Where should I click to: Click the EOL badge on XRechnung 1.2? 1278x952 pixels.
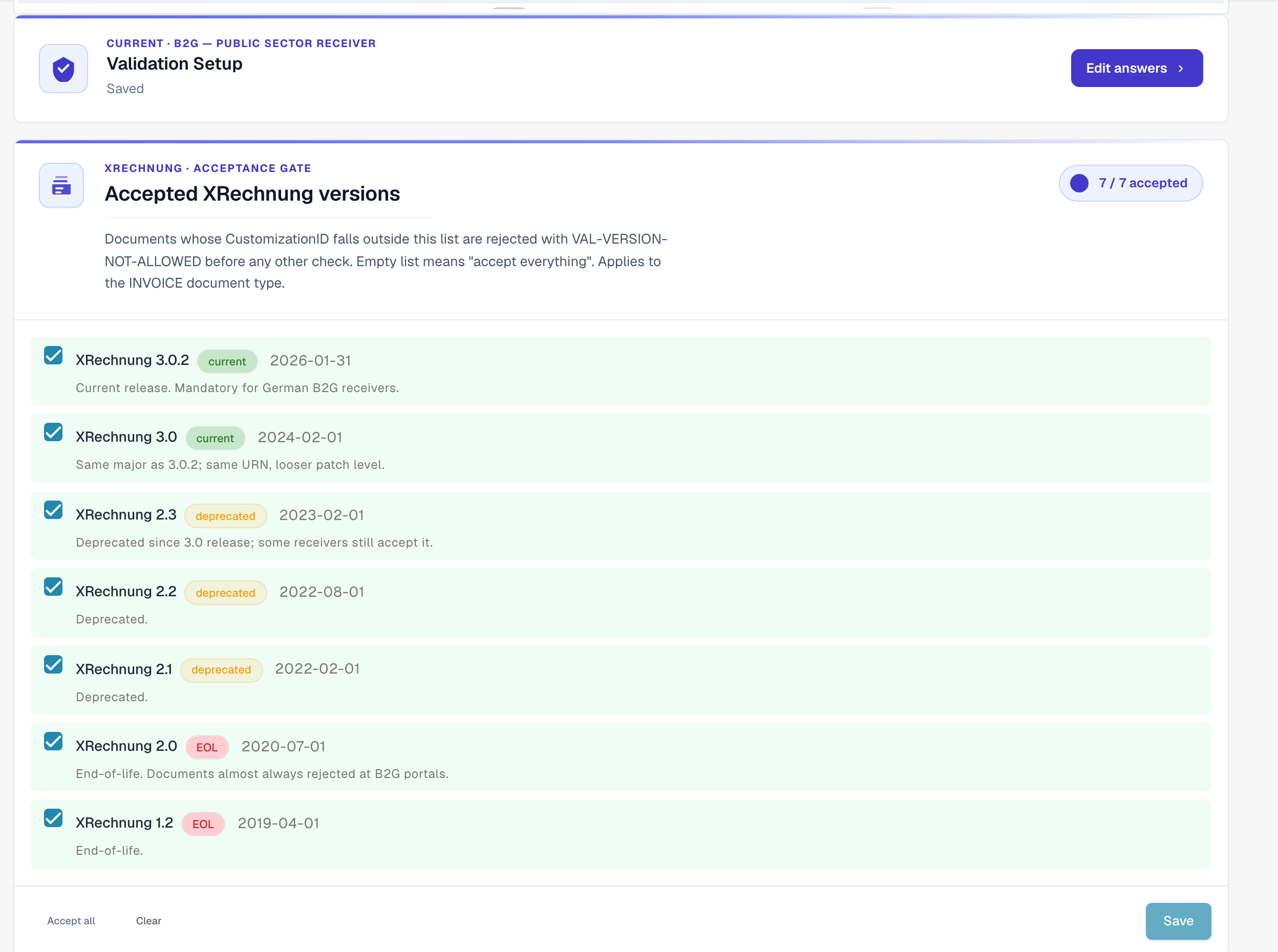click(203, 824)
